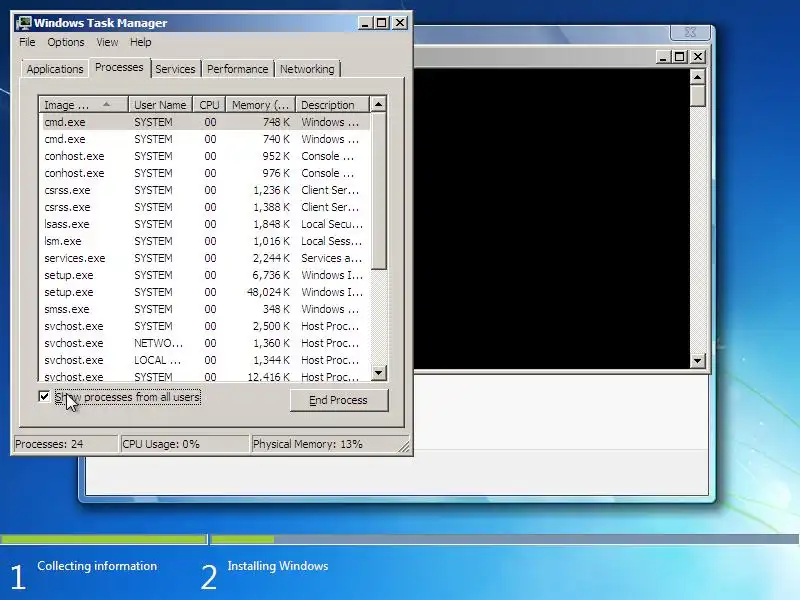Select the csrss.exe row with 1,236 K
This screenshot has height=600, width=800.
pyautogui.click(x=204, y=190)
